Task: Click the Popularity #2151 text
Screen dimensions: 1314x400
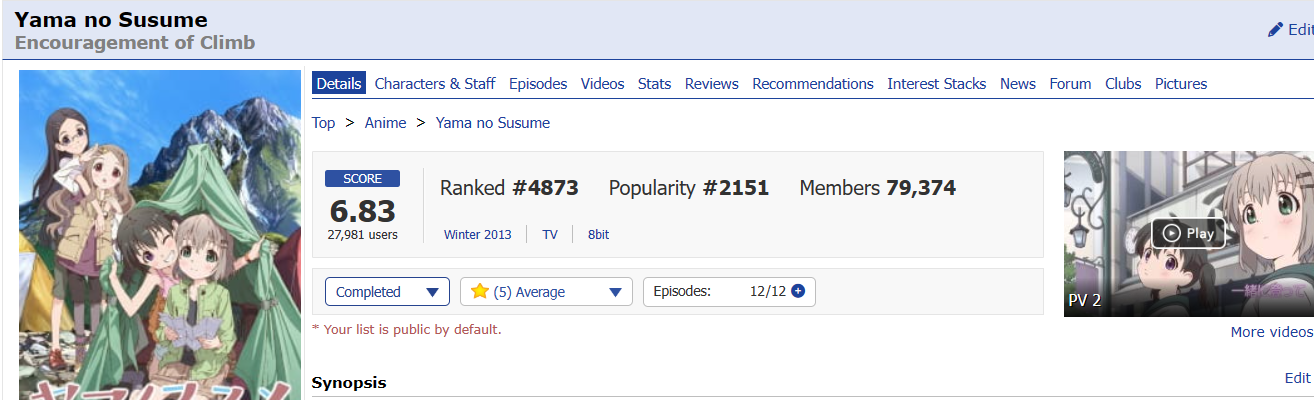Action: click(689, 187)
